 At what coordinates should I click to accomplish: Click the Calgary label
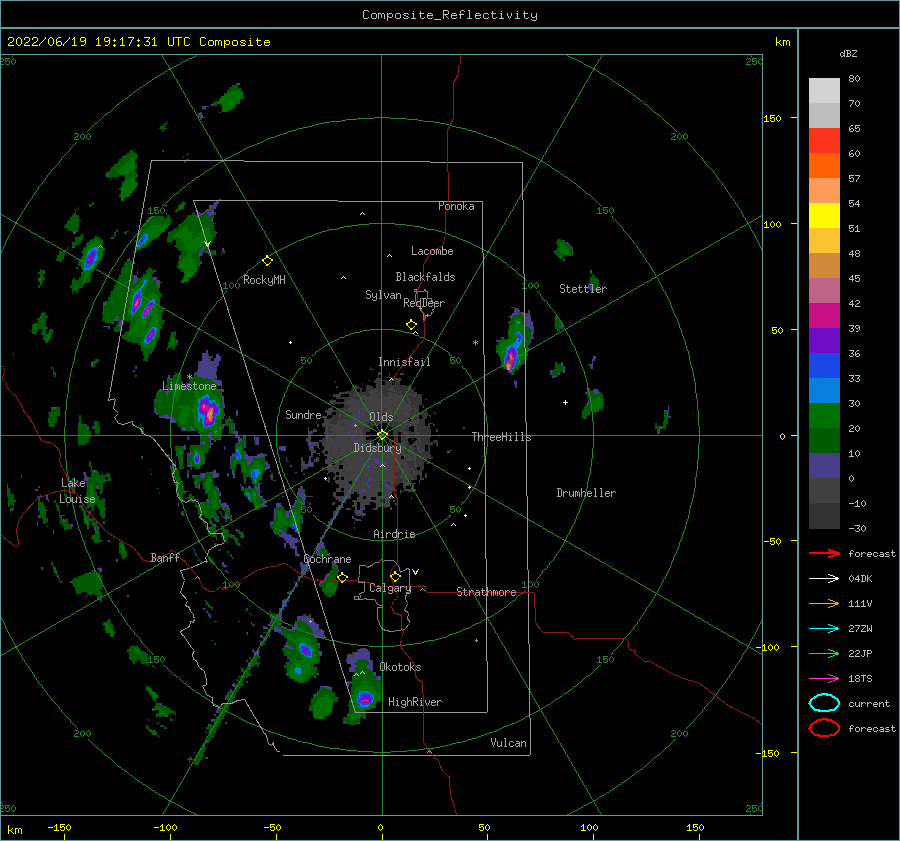pyautogui.click(x=390, y=588)
